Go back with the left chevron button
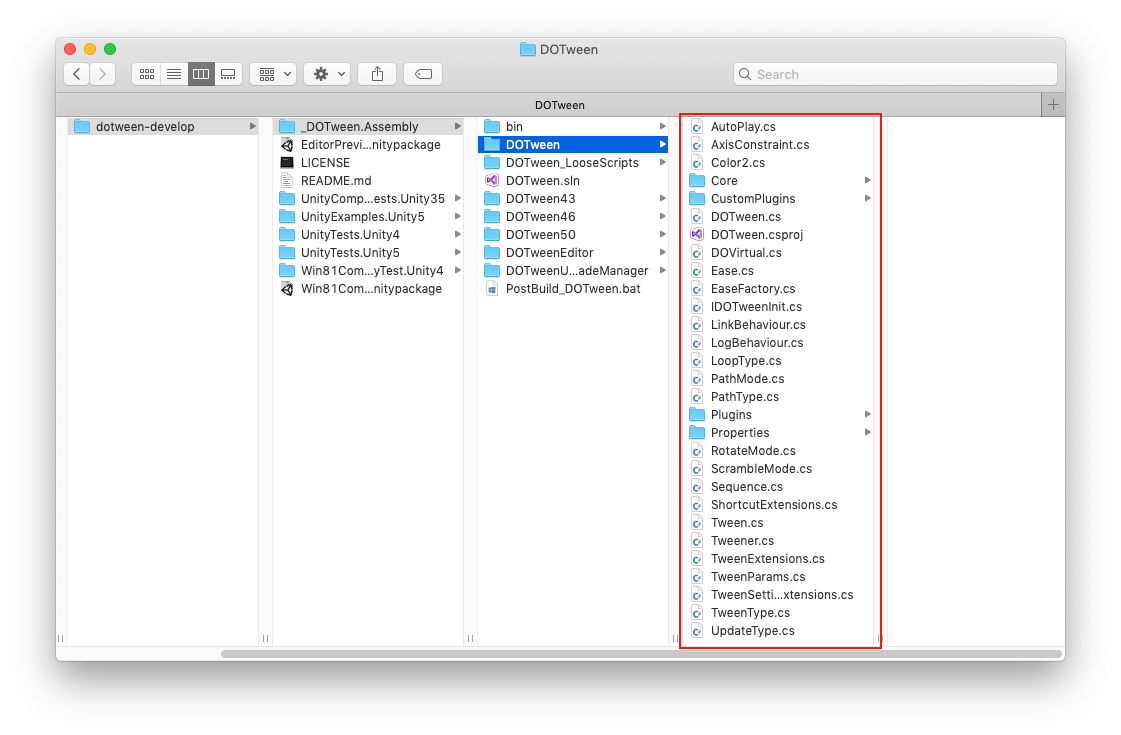 click(x=76, y=74)
